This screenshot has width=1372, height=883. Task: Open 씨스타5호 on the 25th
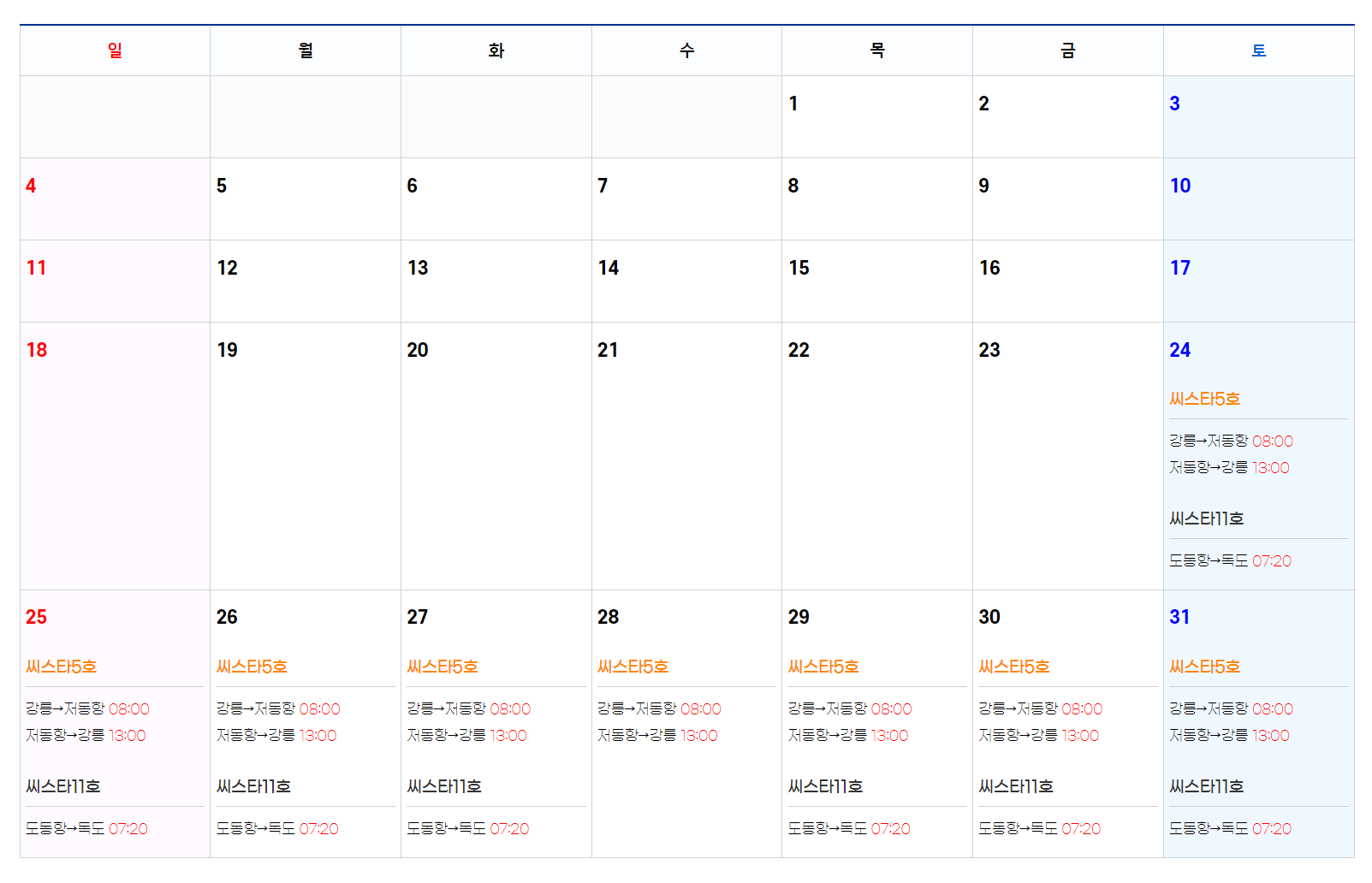(61, 667)
